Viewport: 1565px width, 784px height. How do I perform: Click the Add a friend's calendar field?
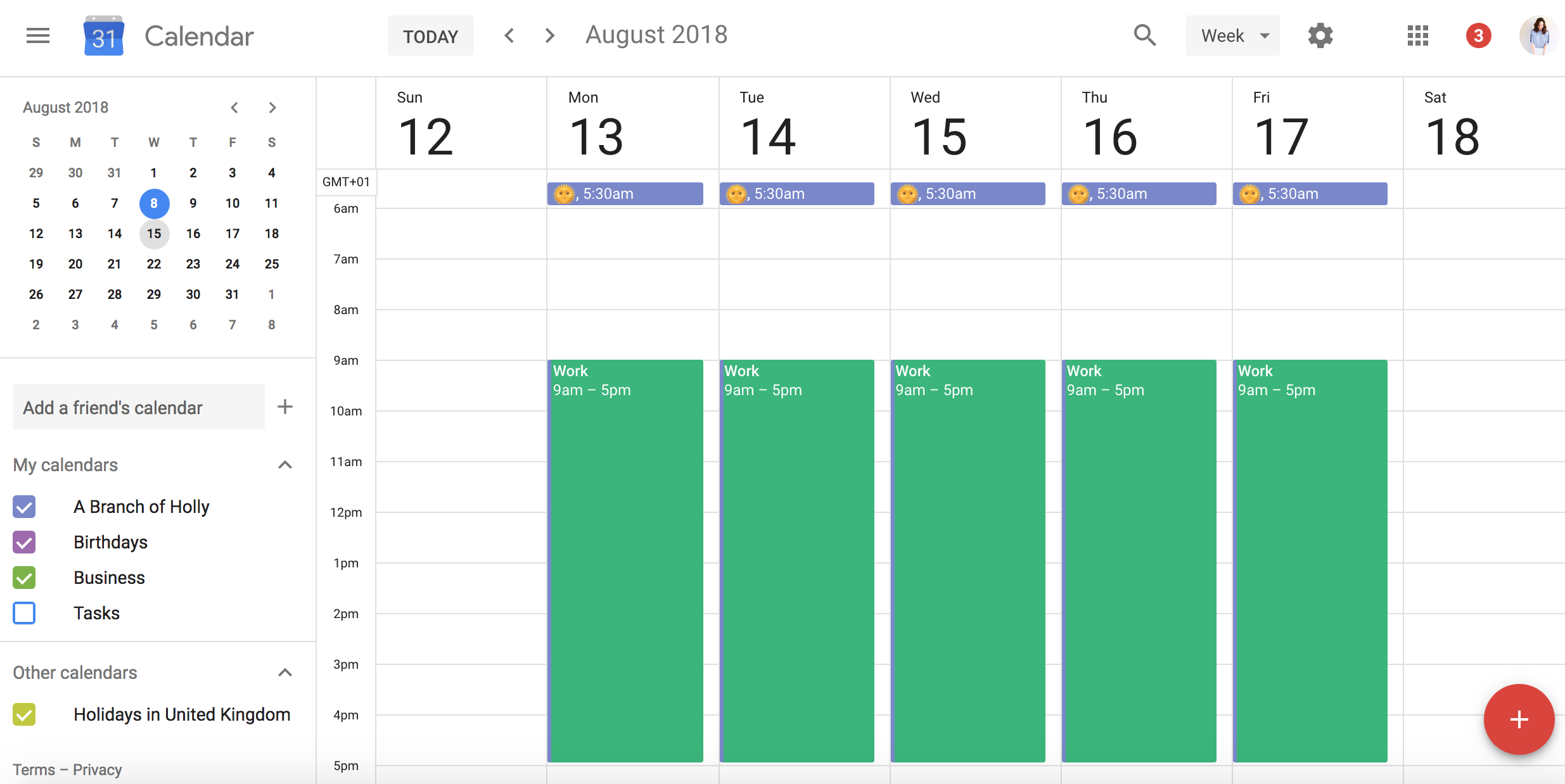point(139,407)
